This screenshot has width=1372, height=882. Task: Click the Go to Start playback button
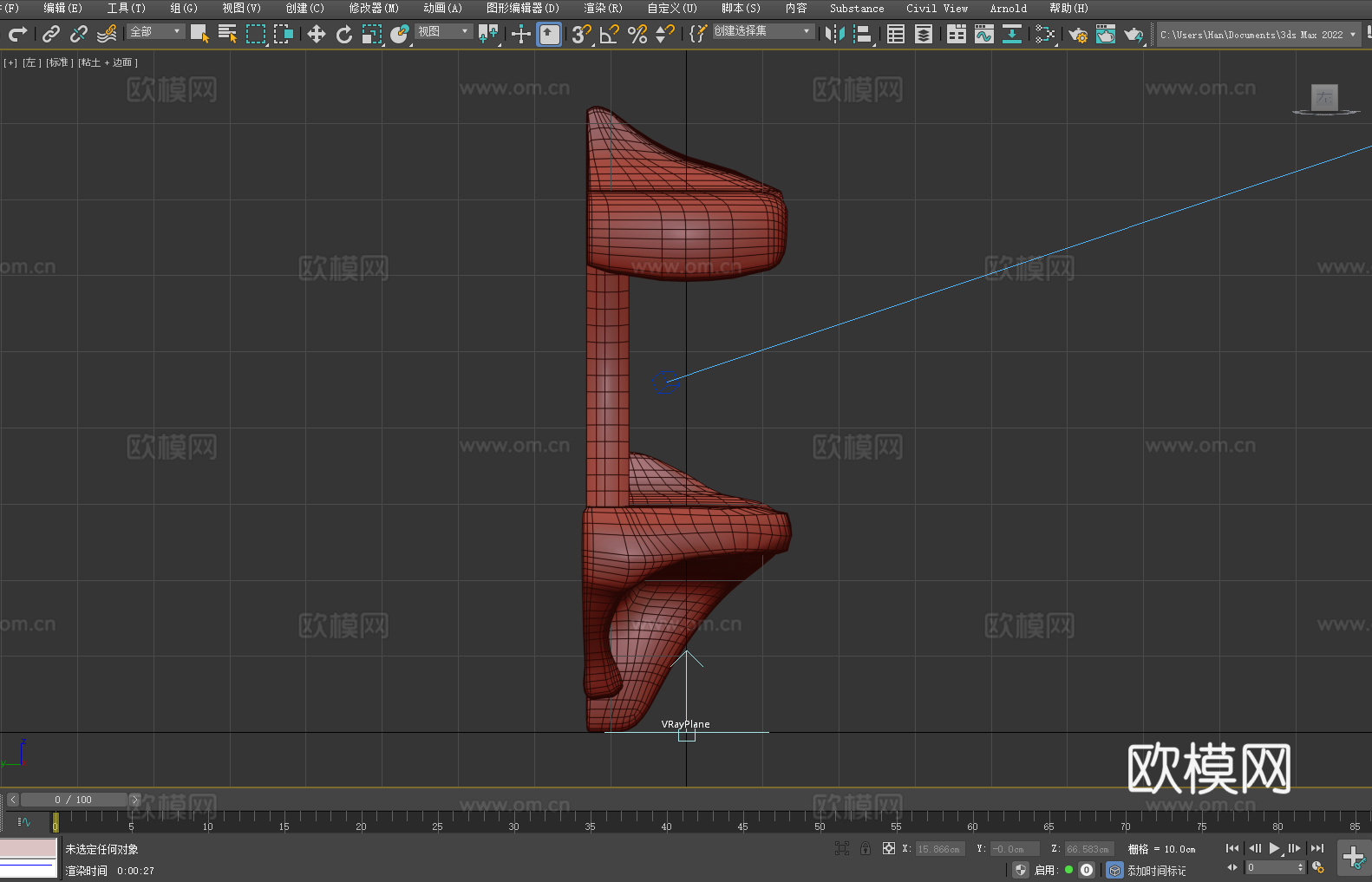pyautogui.click(x=1232, y=848)
